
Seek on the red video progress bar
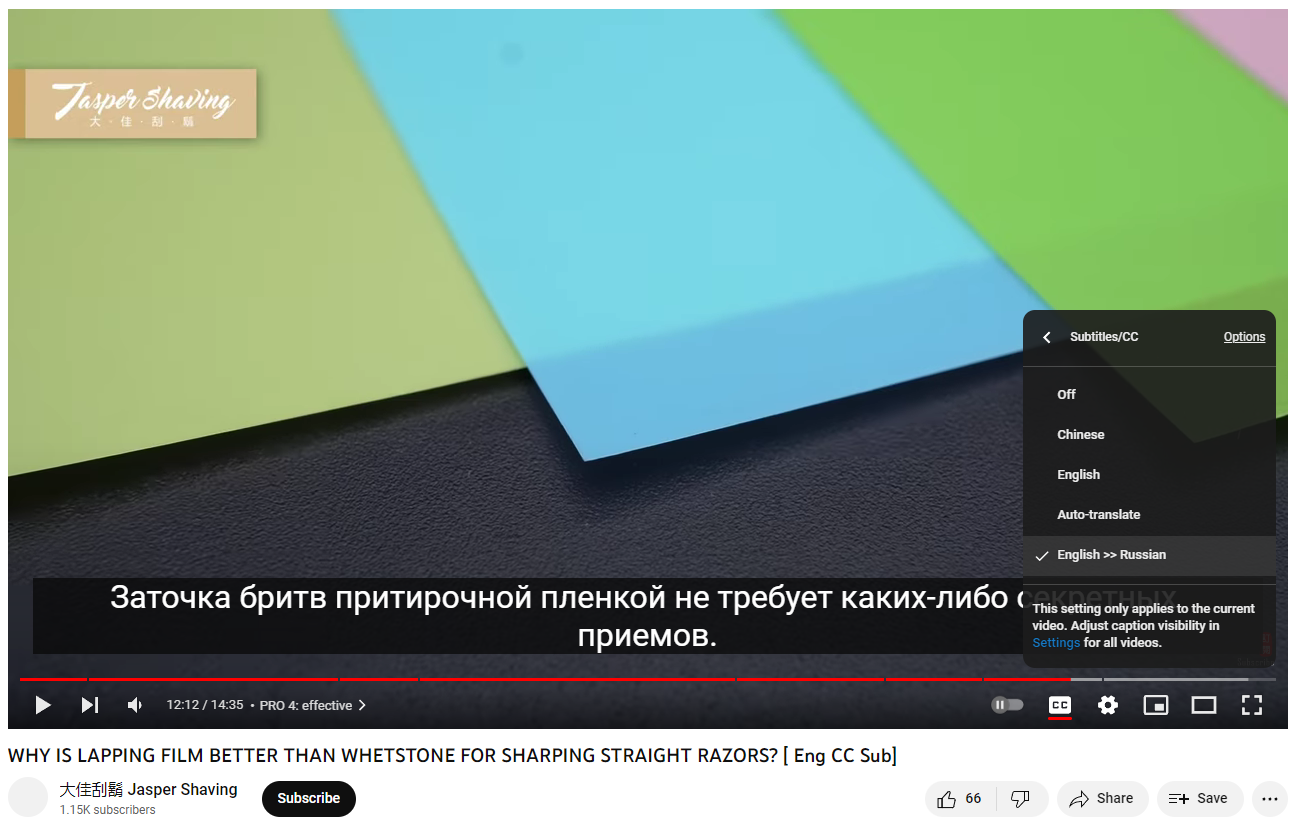tap(500, 679)
